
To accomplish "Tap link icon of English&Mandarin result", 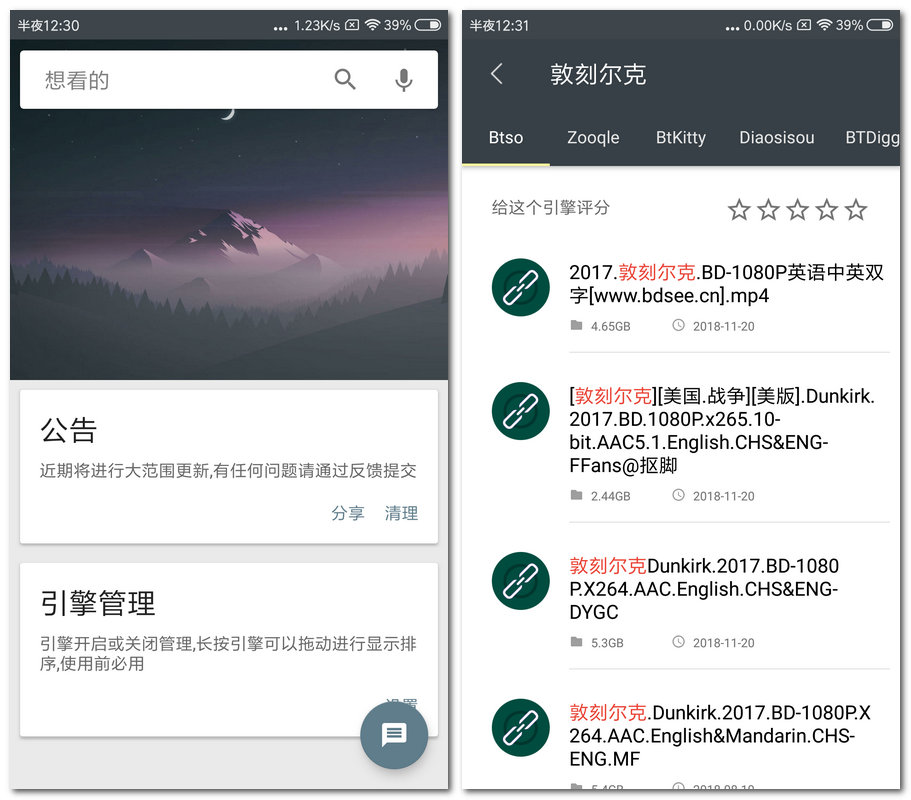I will coord(520,727).
